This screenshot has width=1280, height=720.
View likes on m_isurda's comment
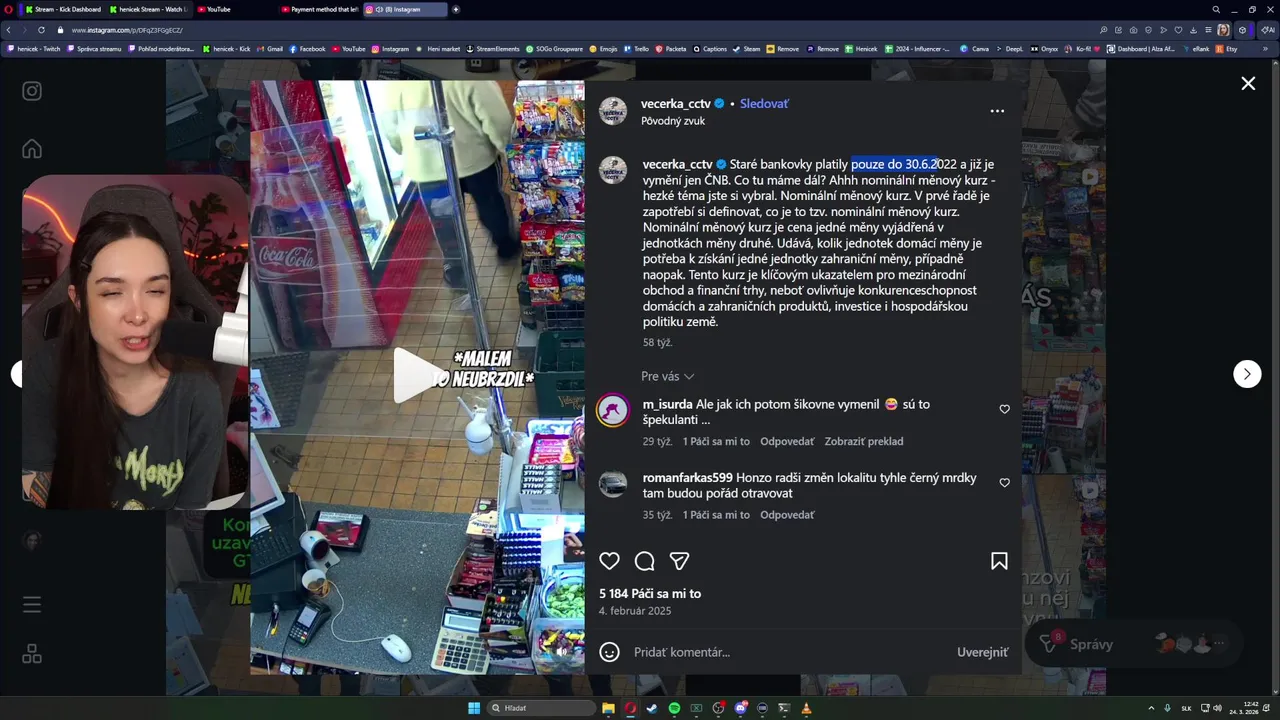pyautogui.click(x=716, y=441)
